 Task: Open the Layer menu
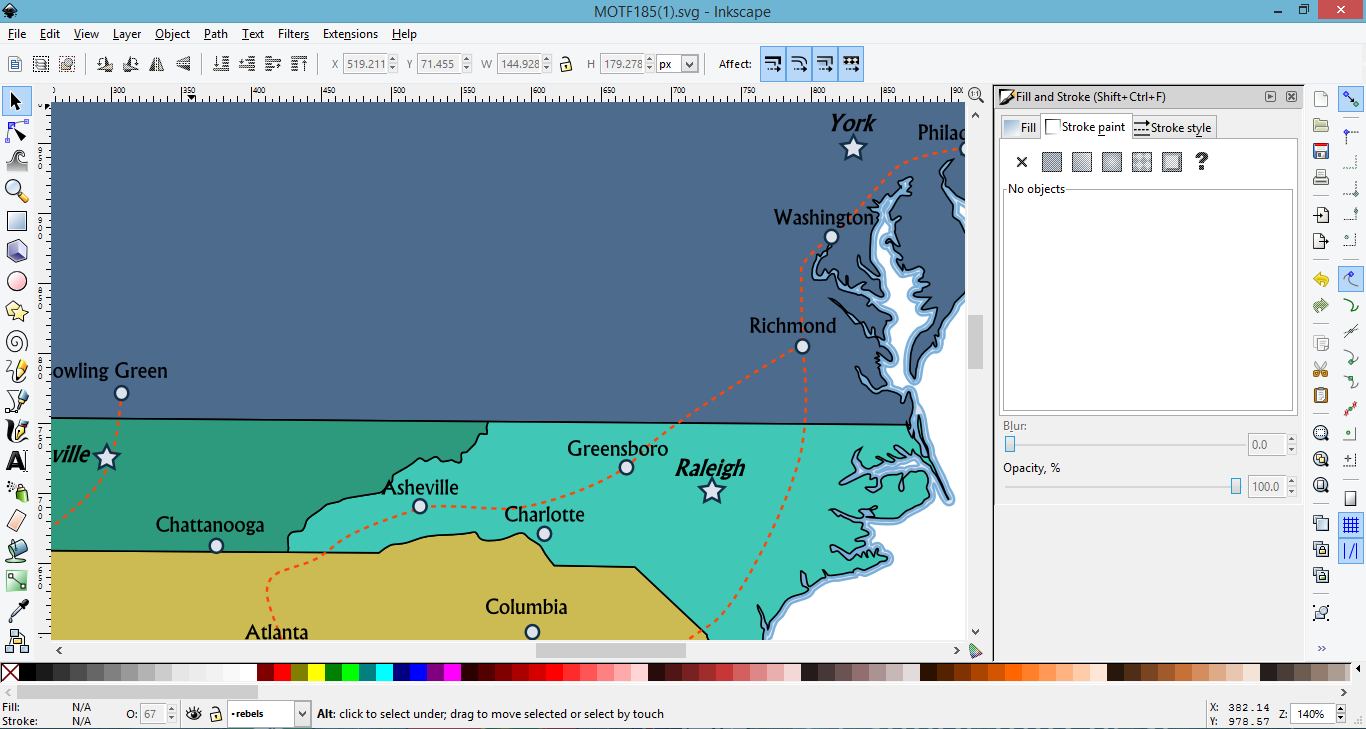[127, 34]
